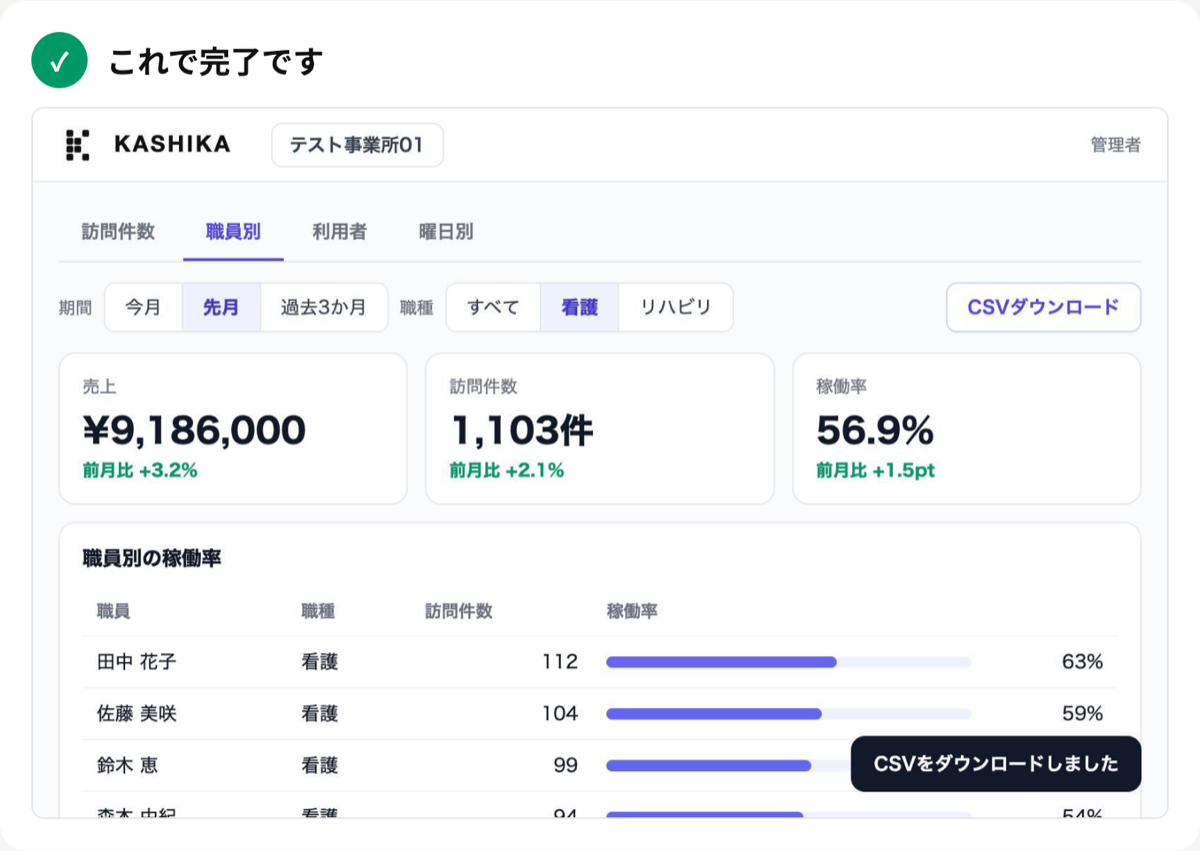Click the これで完了です heading
This screenshot has width=1200, height=851.
click(216, 62)
